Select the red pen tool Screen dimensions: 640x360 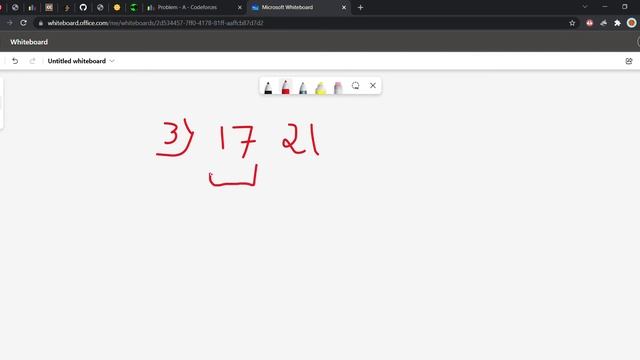(285, 87)
